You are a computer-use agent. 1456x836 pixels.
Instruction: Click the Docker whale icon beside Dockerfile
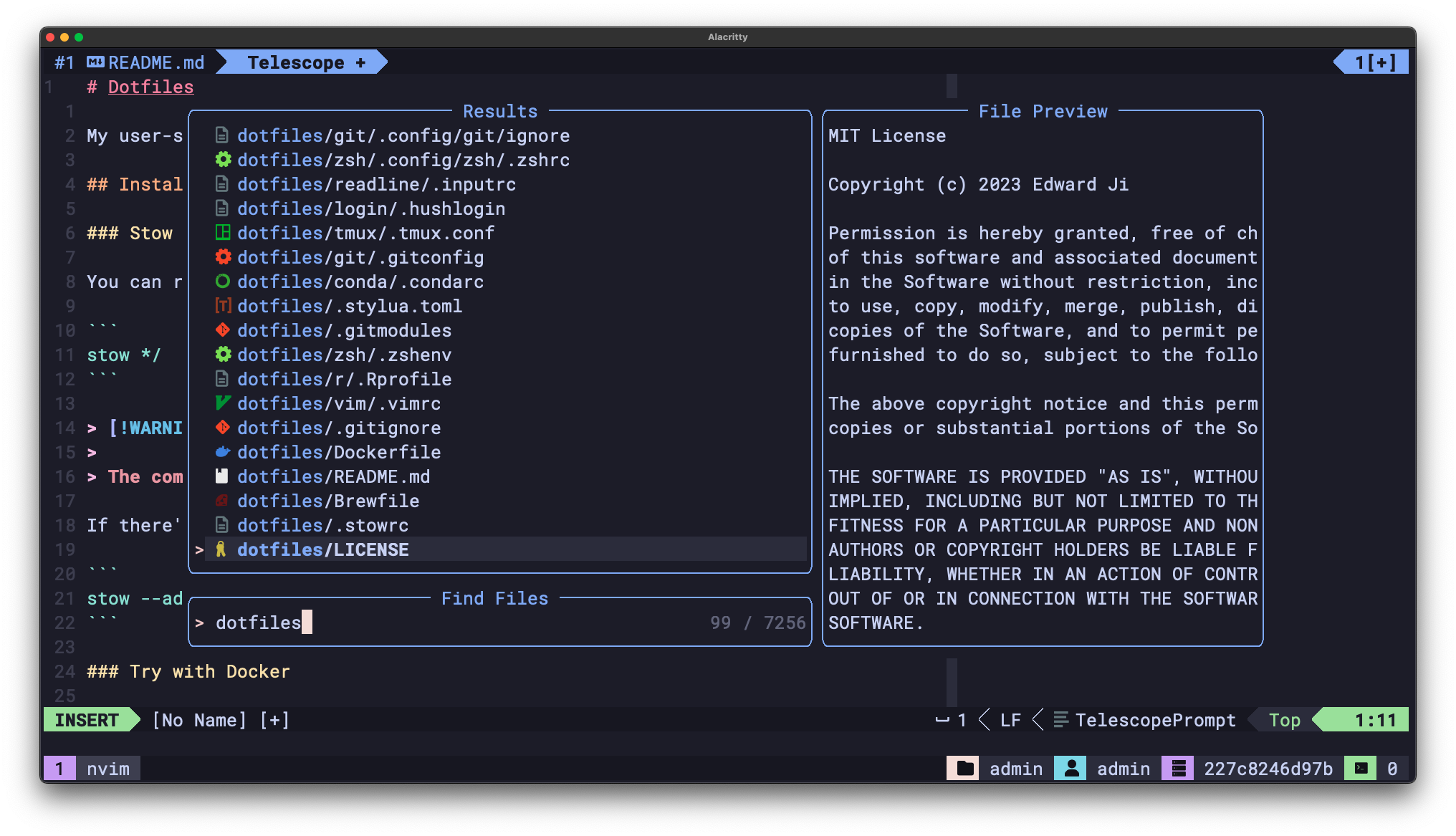(223, 452)
